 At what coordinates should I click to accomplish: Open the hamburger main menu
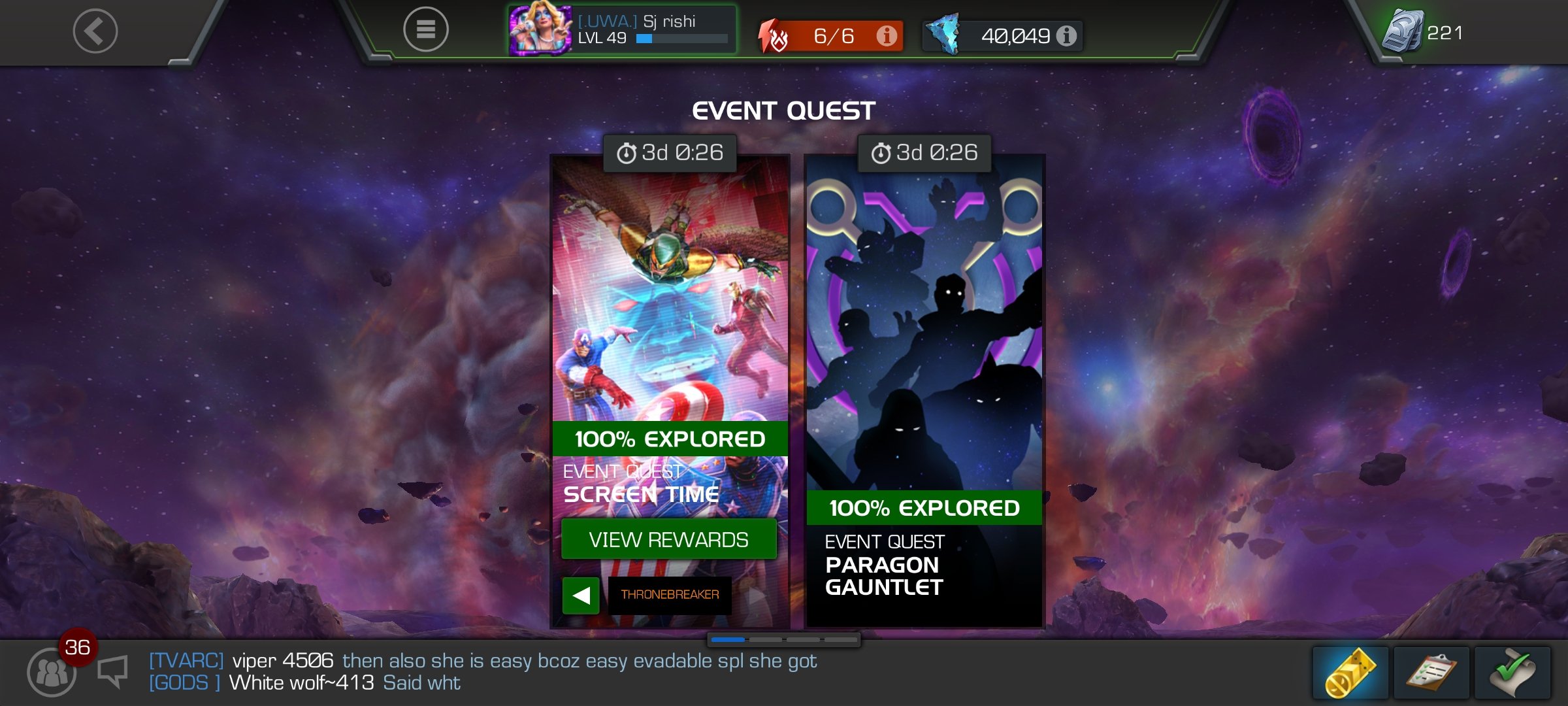pos(425,29)
